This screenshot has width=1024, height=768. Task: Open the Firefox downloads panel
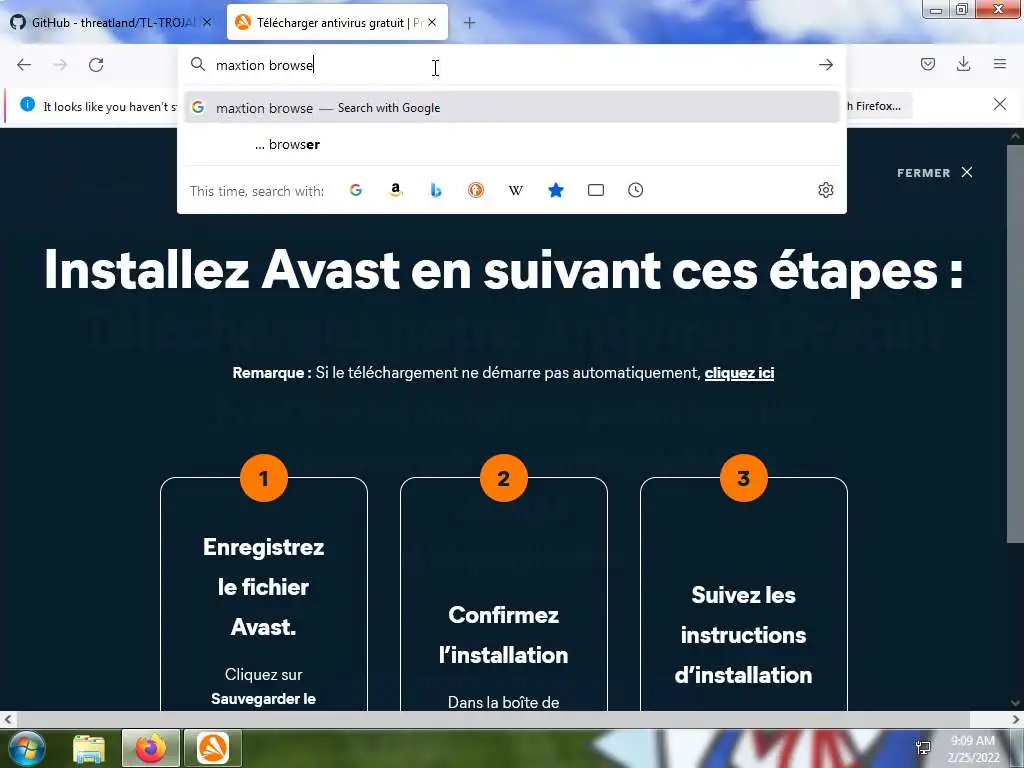963,64
